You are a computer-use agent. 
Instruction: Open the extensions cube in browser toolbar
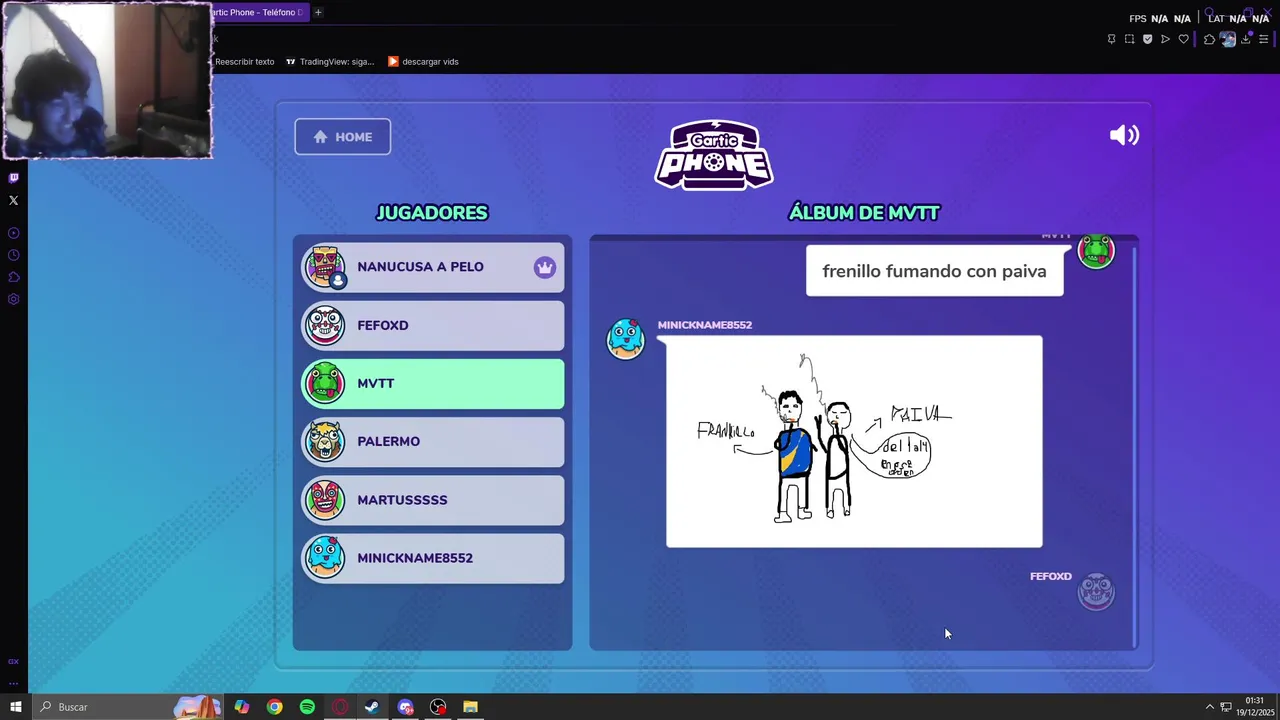click(1209, 39)
